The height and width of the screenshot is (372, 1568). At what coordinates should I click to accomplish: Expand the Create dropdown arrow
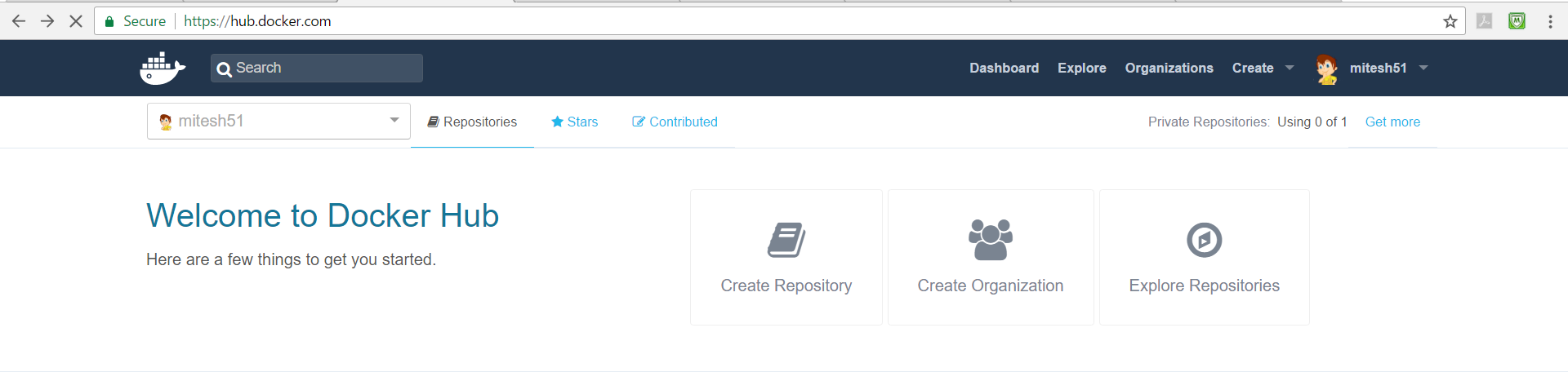click(x=1290, y=68)
